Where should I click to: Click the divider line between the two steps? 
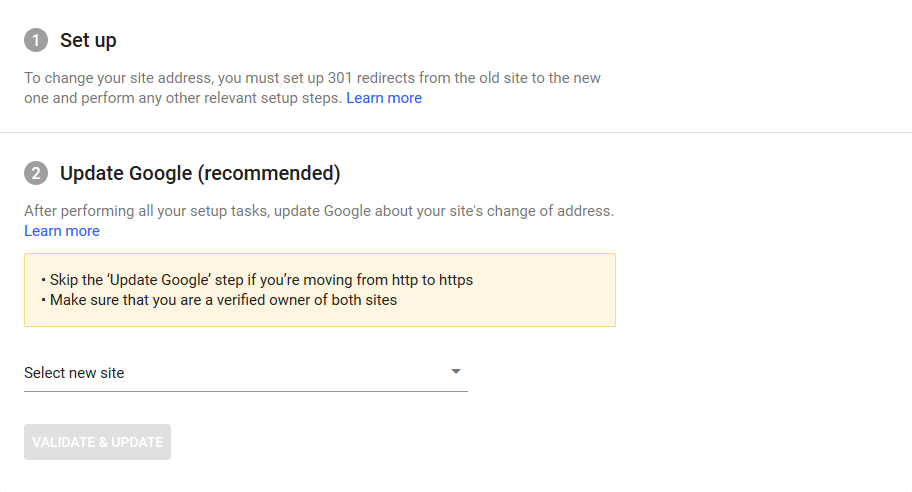pos(456,133)
